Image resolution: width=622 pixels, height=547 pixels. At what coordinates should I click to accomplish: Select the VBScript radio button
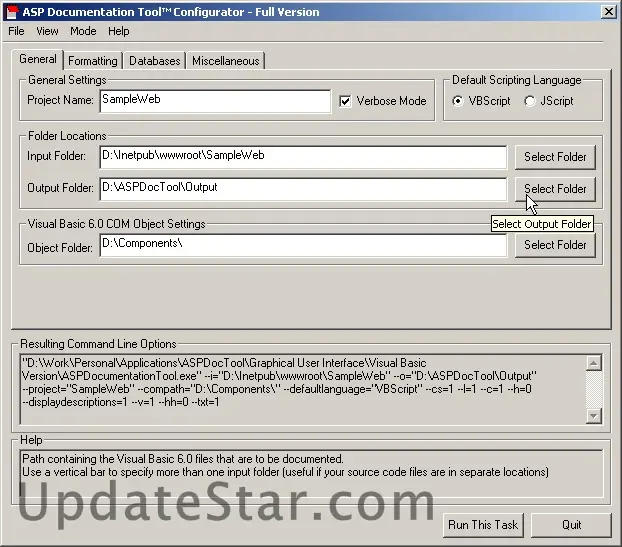pos(458,101)
